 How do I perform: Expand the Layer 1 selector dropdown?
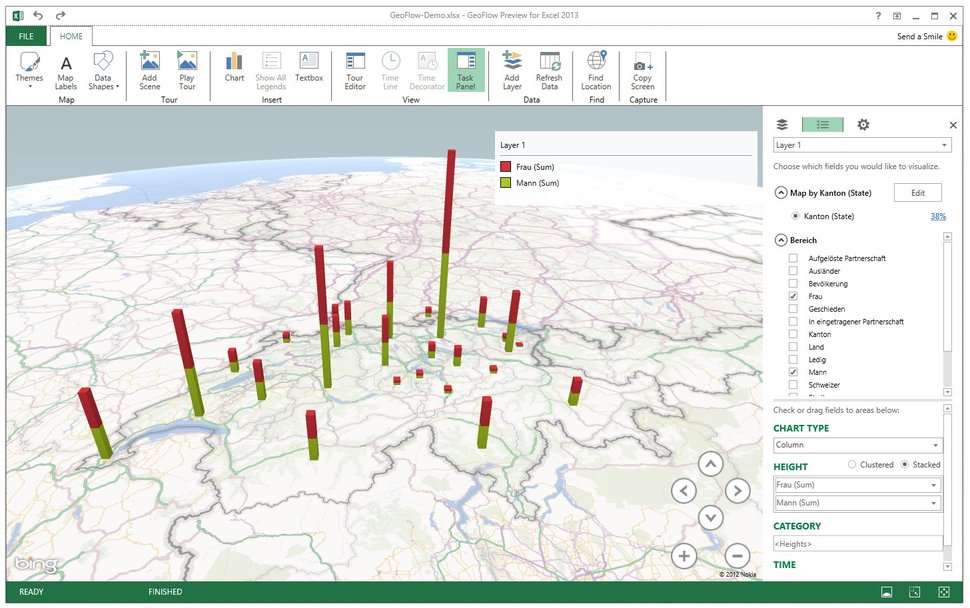pos(862,145)
